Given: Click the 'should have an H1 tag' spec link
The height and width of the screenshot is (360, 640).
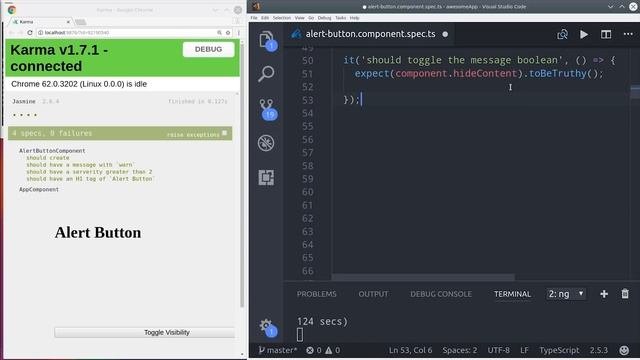Looking at the screenshot, I should [x=90, y=179].
